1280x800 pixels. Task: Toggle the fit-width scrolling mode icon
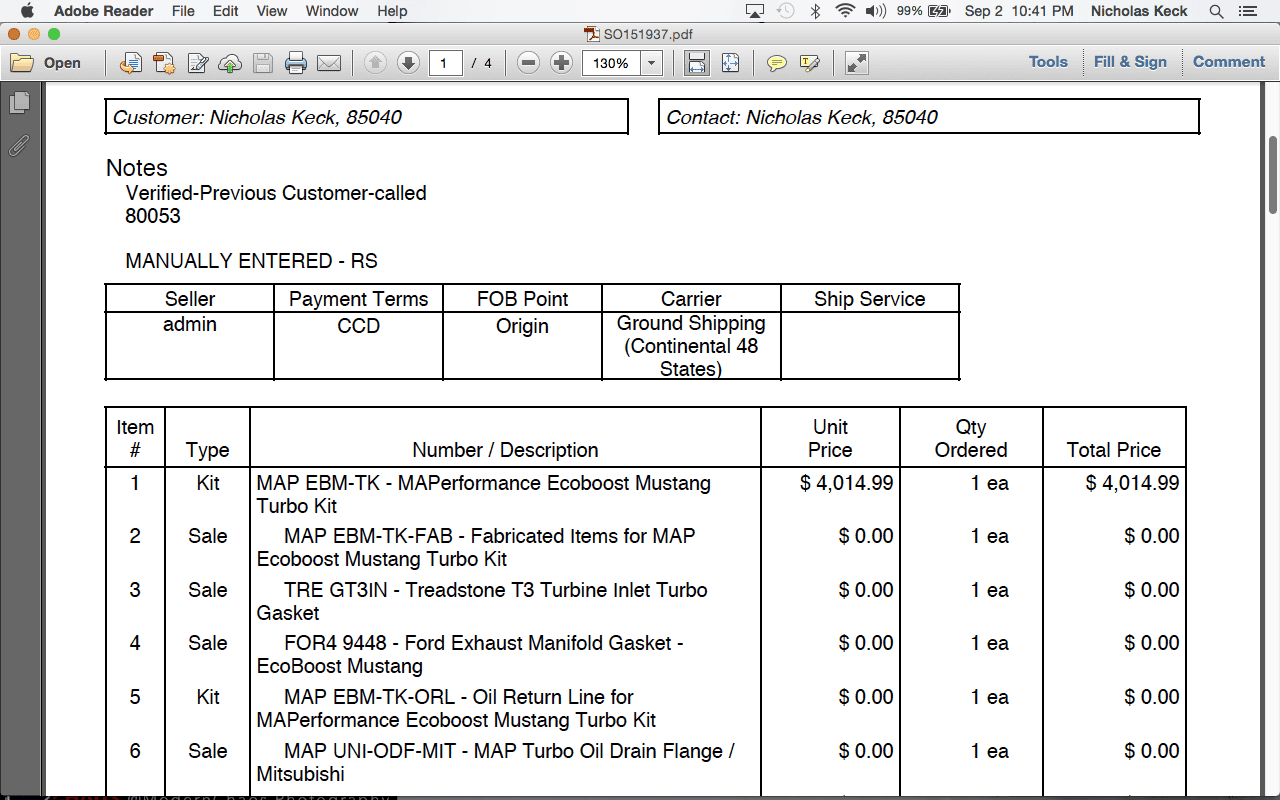pyautogui.click(x=697, y=63)
